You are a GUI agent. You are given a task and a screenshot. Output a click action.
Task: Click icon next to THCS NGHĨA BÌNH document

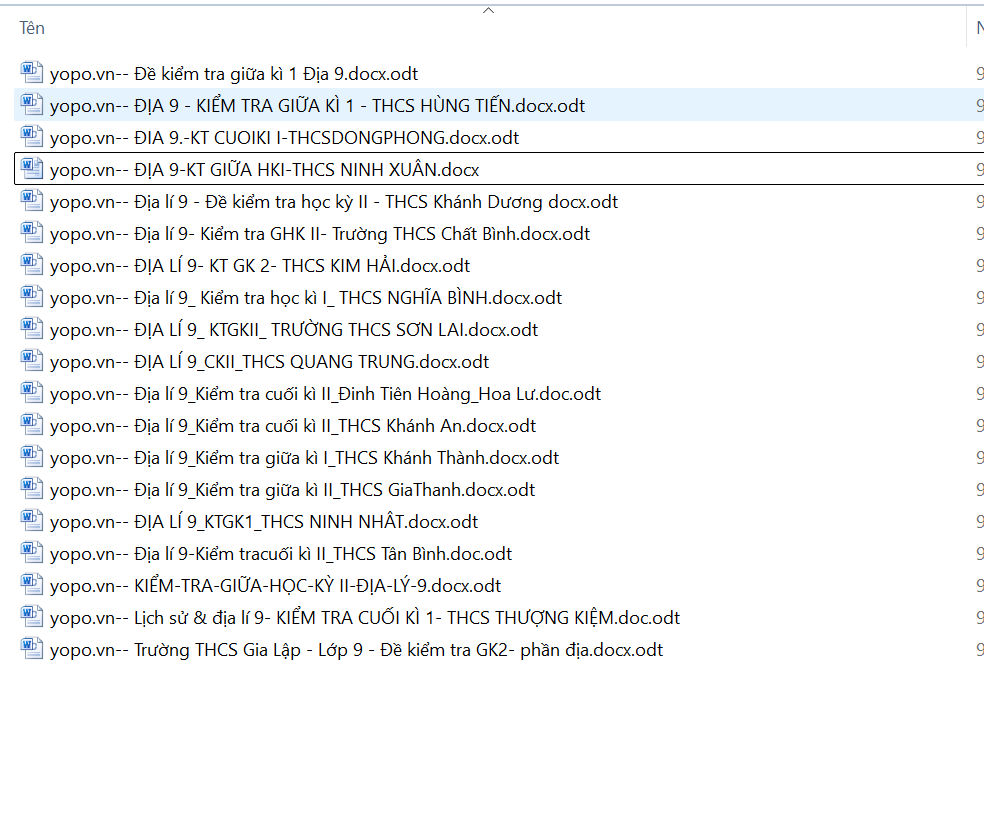click(32, 297)
